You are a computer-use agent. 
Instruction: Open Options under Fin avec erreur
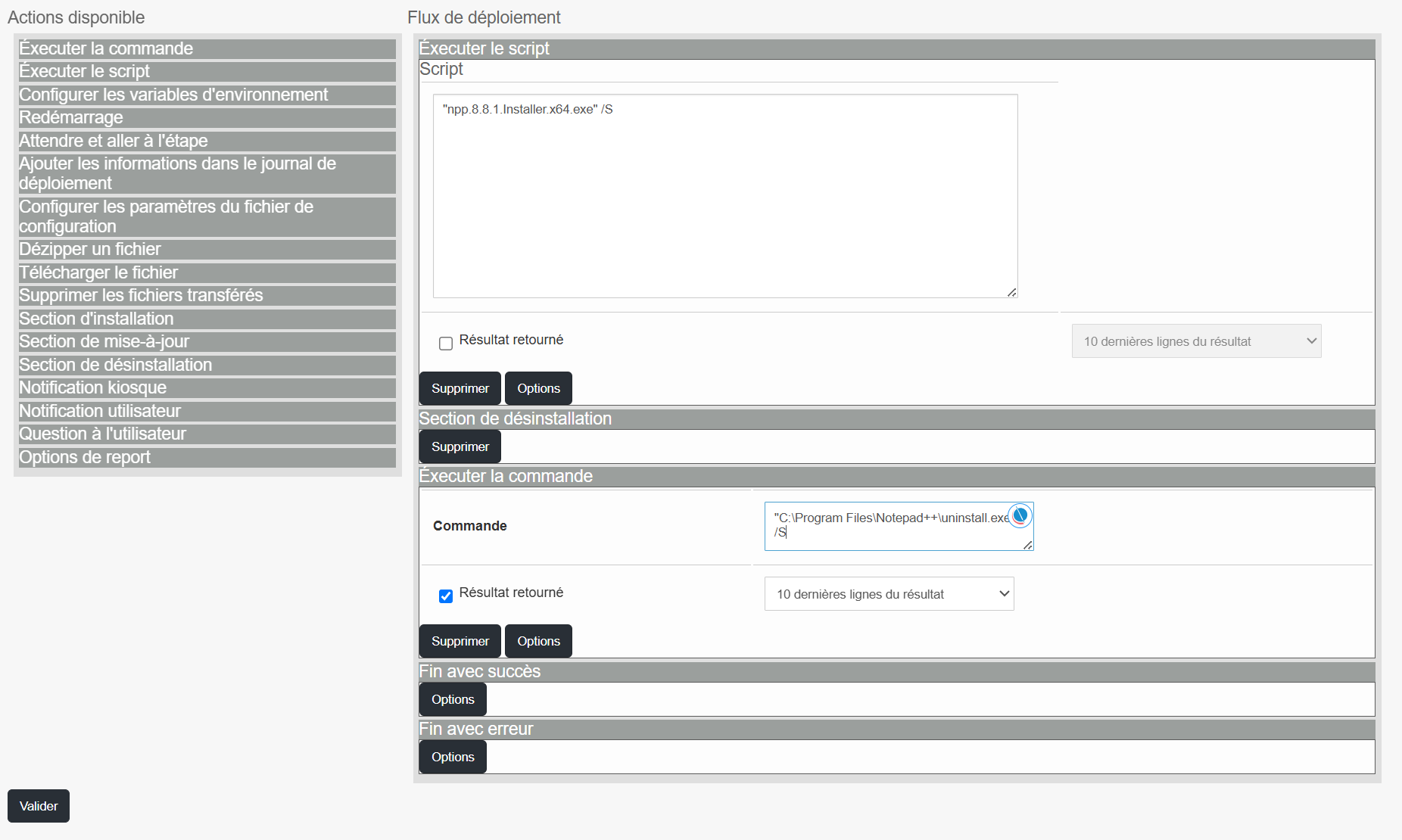[x=453, y=757]
